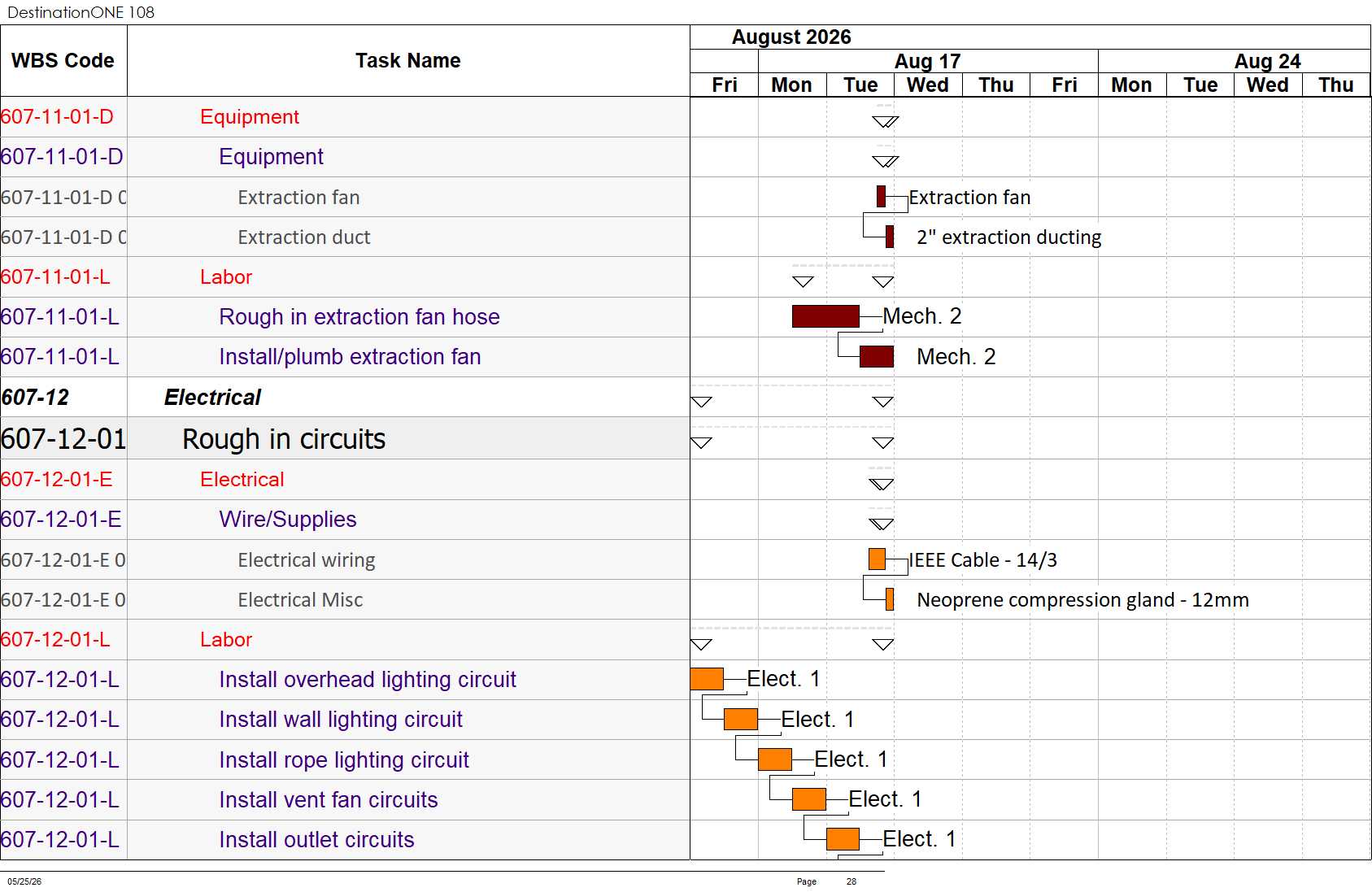The width and height of the screenshot is (1372, 892).
Task: Click the Extraction fan Gantt bar
Action: [881, 196]
